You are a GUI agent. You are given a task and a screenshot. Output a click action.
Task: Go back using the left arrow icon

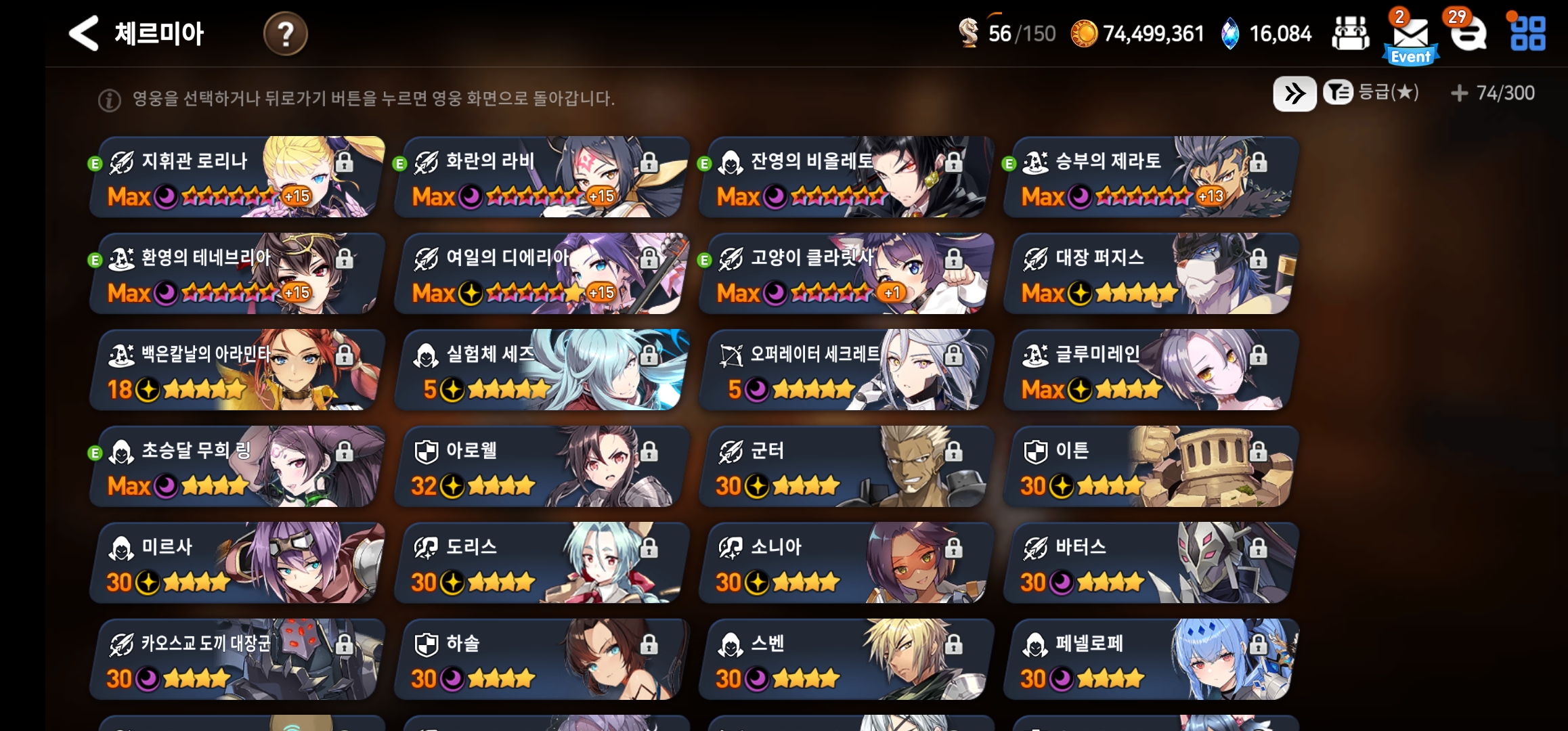[x=84, y=33]
